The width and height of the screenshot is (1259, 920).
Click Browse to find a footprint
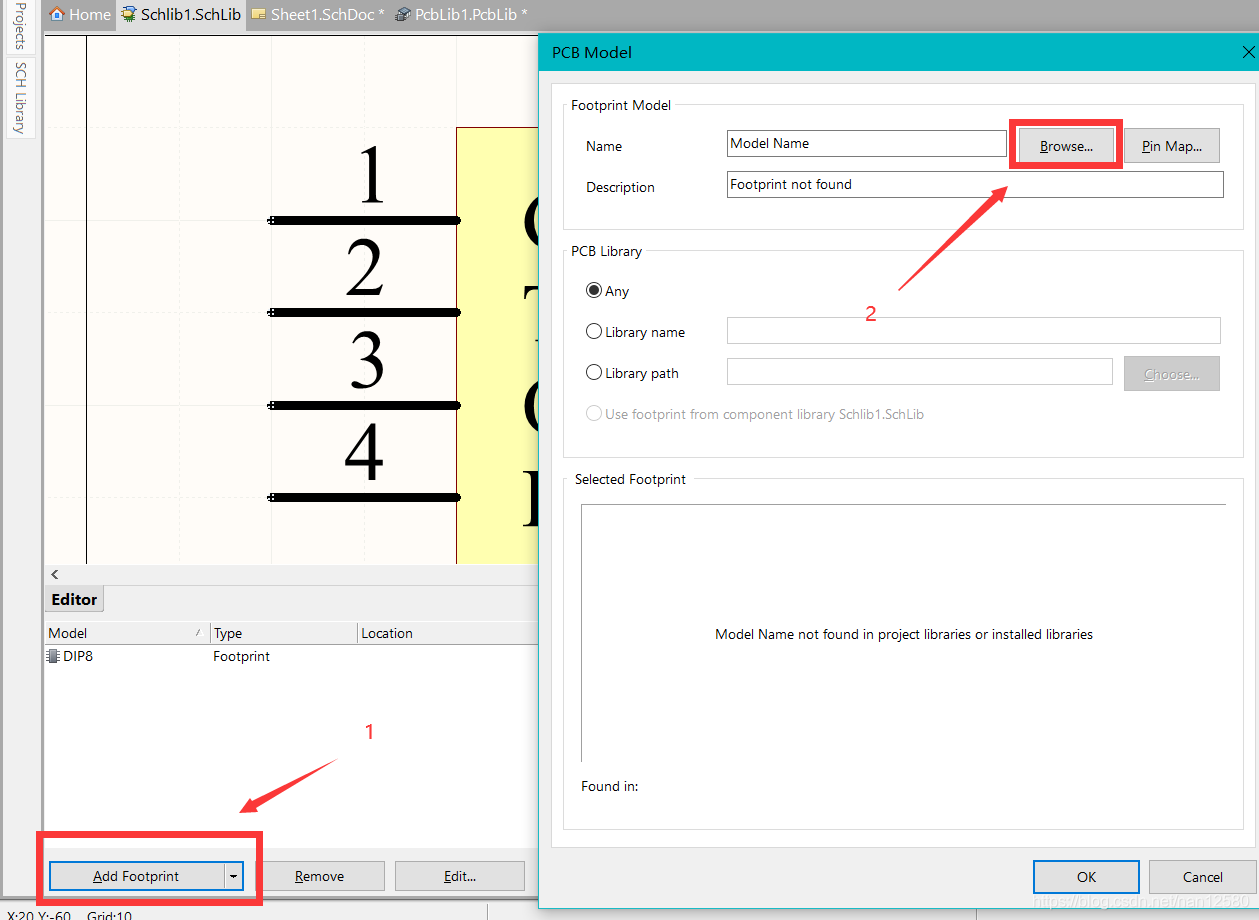click(x=1066, y=145)
